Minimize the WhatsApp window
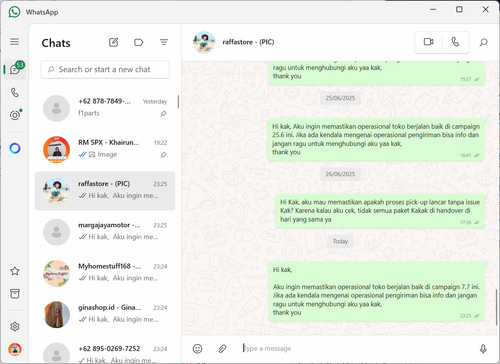This screenshot has width=500, height=364. click(x=433, y=10)
